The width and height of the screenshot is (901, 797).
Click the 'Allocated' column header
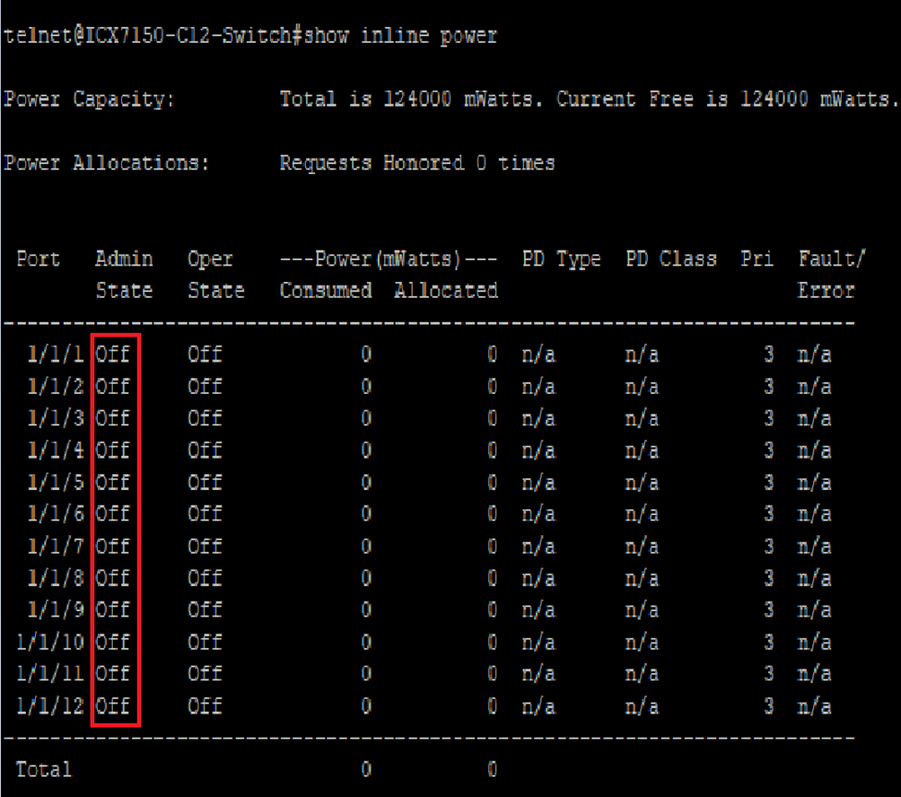click(x=446, y=291)
